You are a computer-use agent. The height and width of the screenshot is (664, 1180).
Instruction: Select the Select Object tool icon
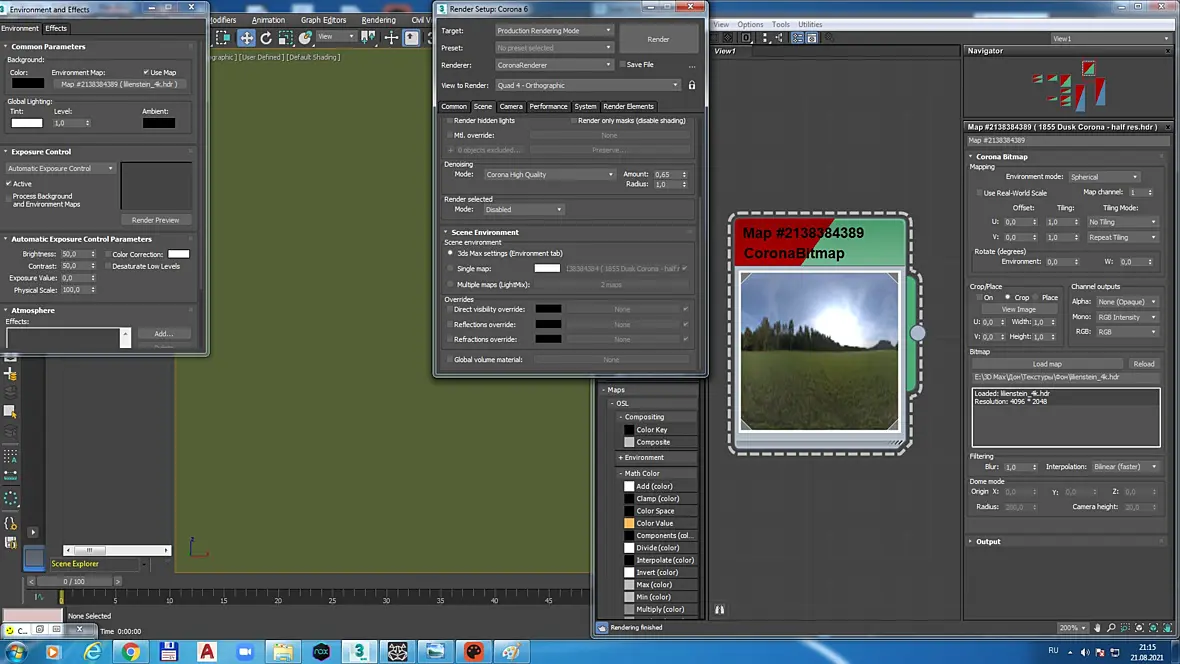(224, 38)
